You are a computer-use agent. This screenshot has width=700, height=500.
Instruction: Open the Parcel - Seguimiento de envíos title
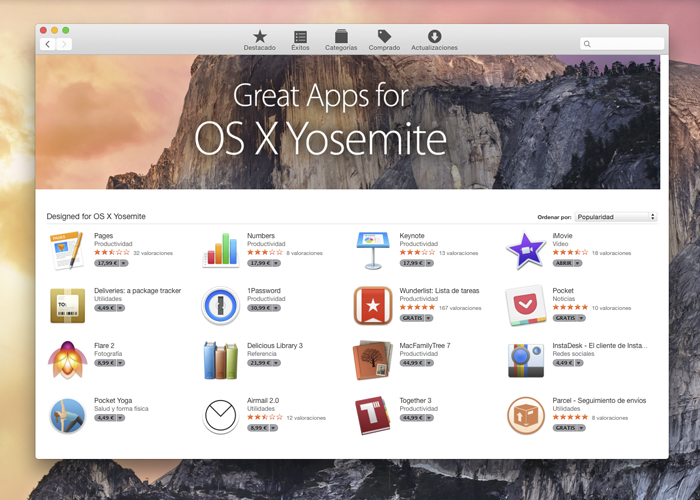pos(599,400)
